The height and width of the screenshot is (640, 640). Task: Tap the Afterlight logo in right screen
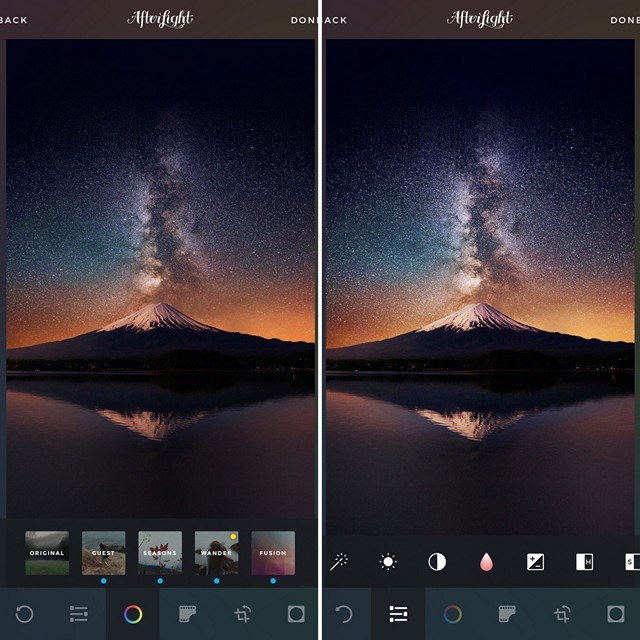coord(480,19)
